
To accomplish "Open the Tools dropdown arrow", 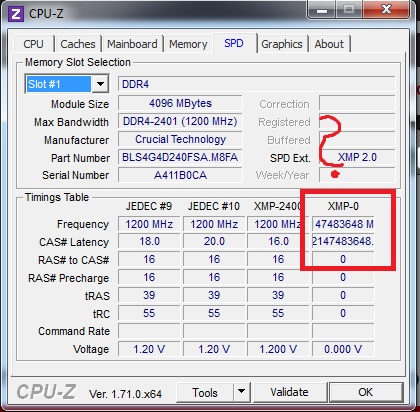I will click(x=242, y=393).
